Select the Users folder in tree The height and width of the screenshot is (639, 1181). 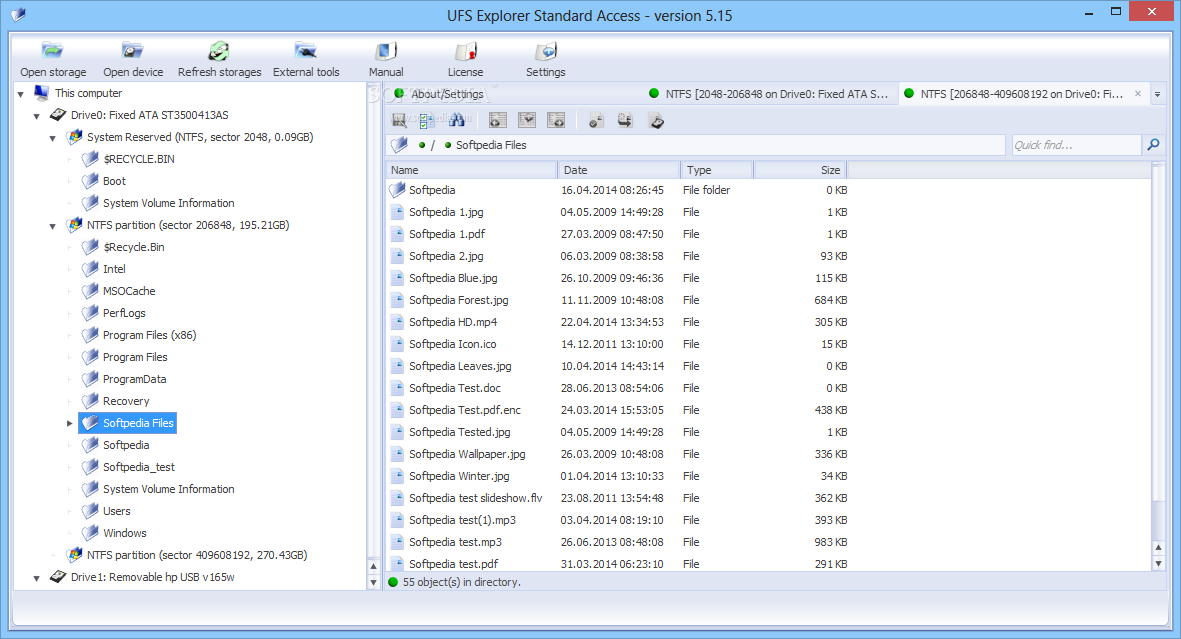116,511
